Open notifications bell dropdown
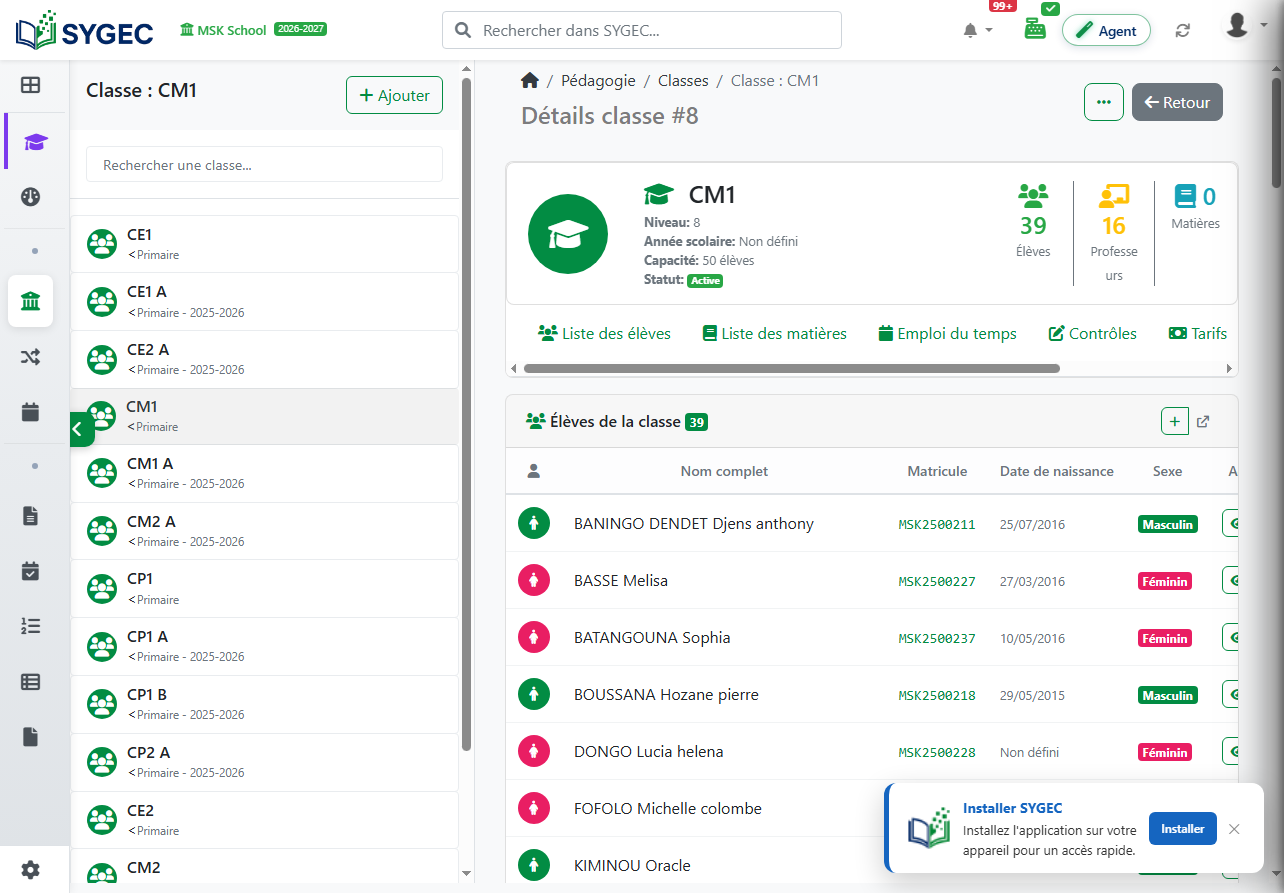This screenshot has height=893, width=1284. (x=977, y=31)
